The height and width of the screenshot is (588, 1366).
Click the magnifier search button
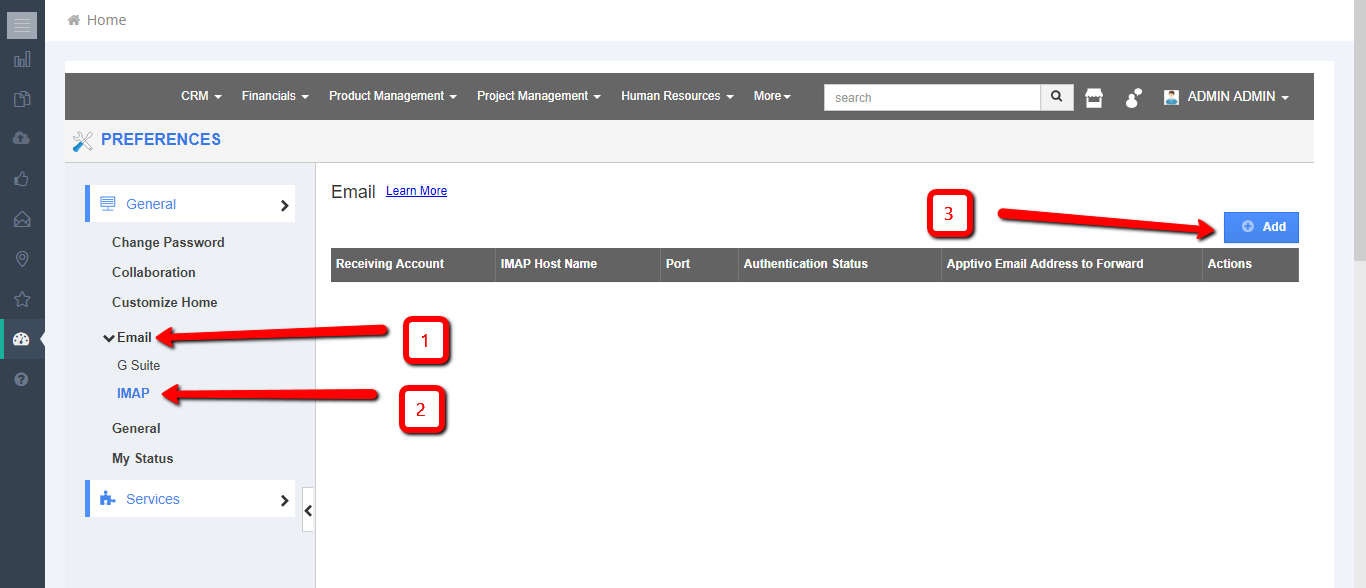[x=1057, y=97]
